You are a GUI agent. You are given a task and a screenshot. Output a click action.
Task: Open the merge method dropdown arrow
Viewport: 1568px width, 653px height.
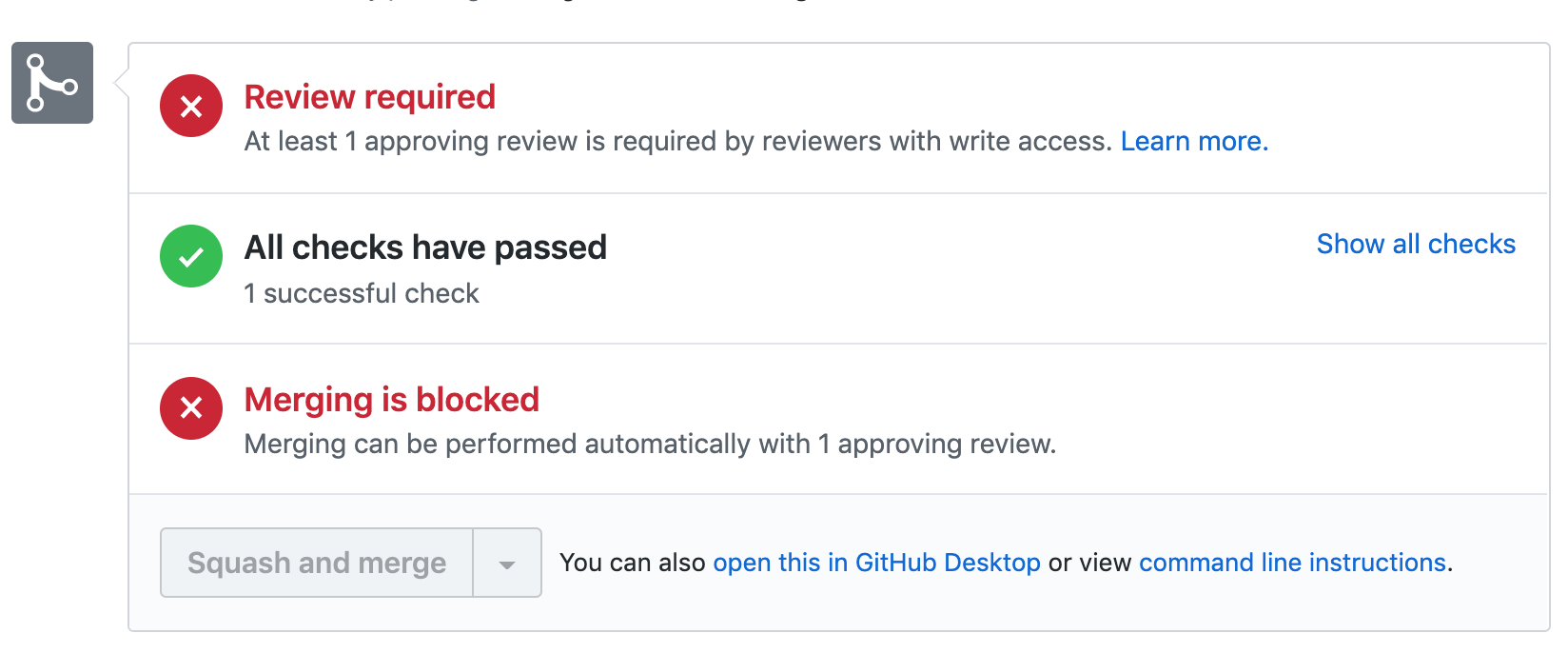[x=505, y=563]
